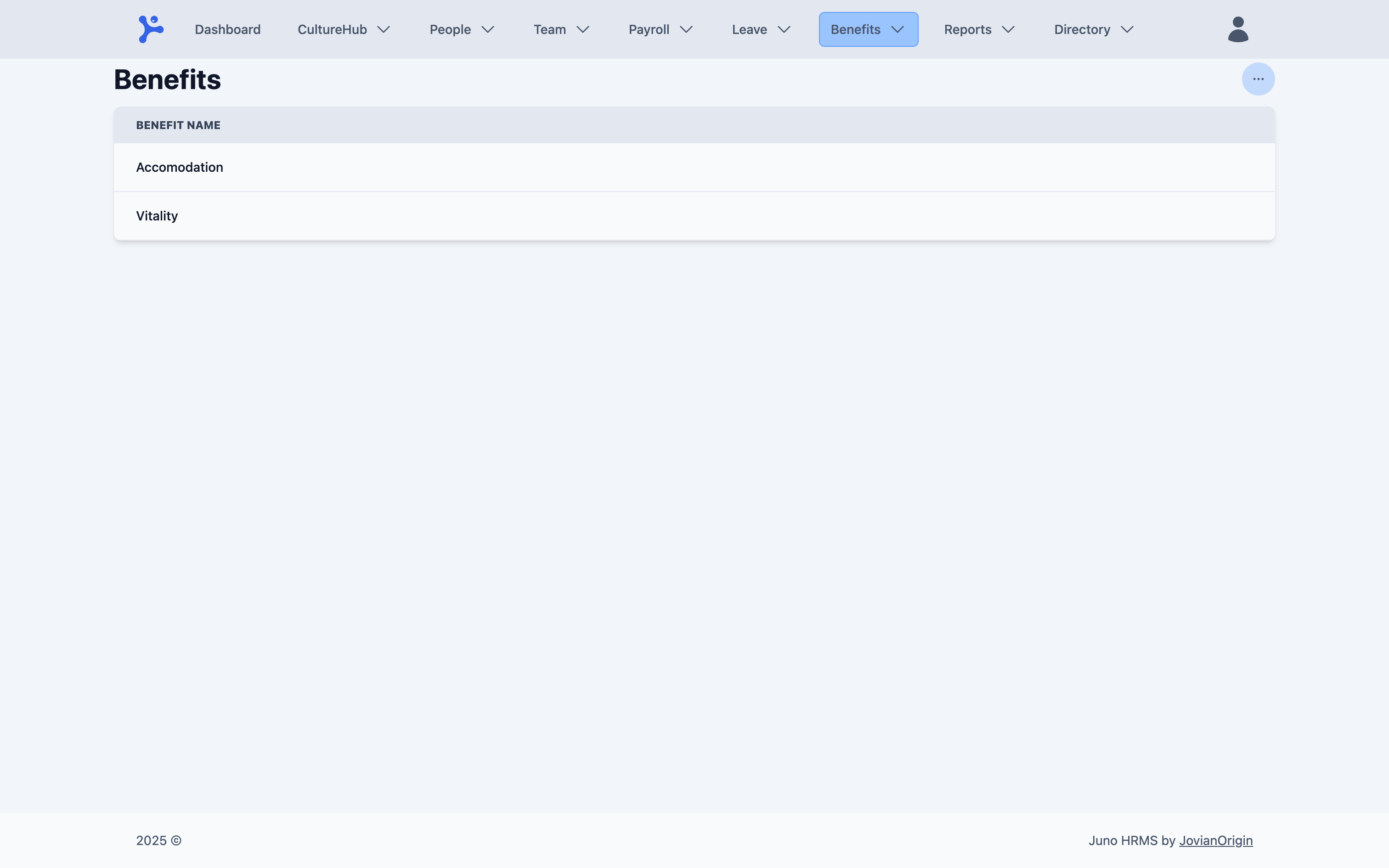This screenshot has height=868, width=1389.
Task: Expand the Team chevron arrow
Action: tap(583, 29)
